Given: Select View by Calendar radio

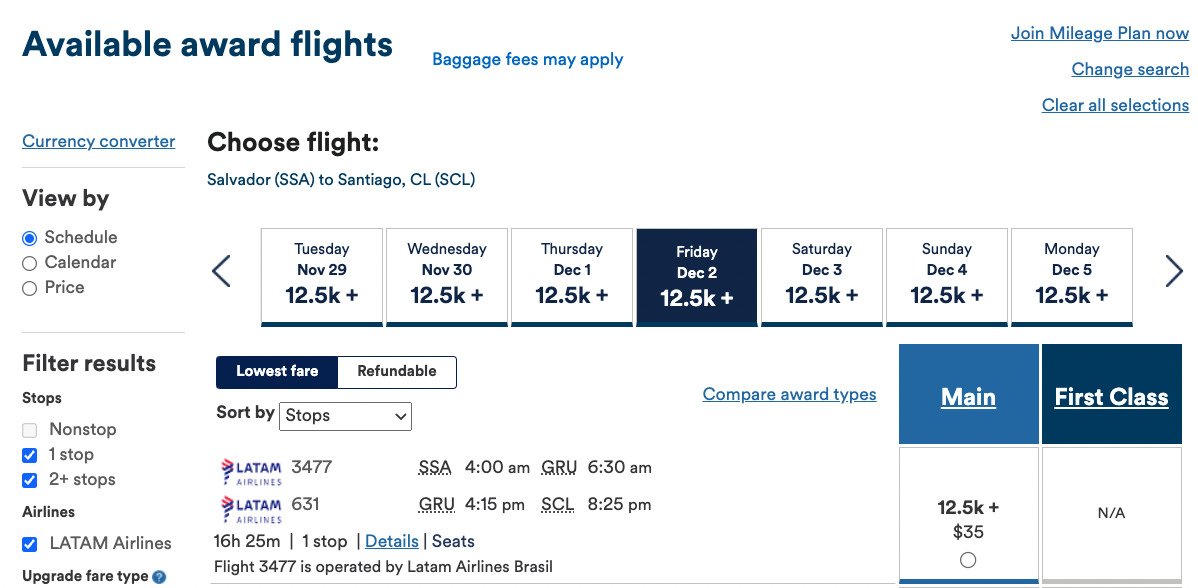Looking at the screenshot, I should pyautogui.click(x=29, y=263).
